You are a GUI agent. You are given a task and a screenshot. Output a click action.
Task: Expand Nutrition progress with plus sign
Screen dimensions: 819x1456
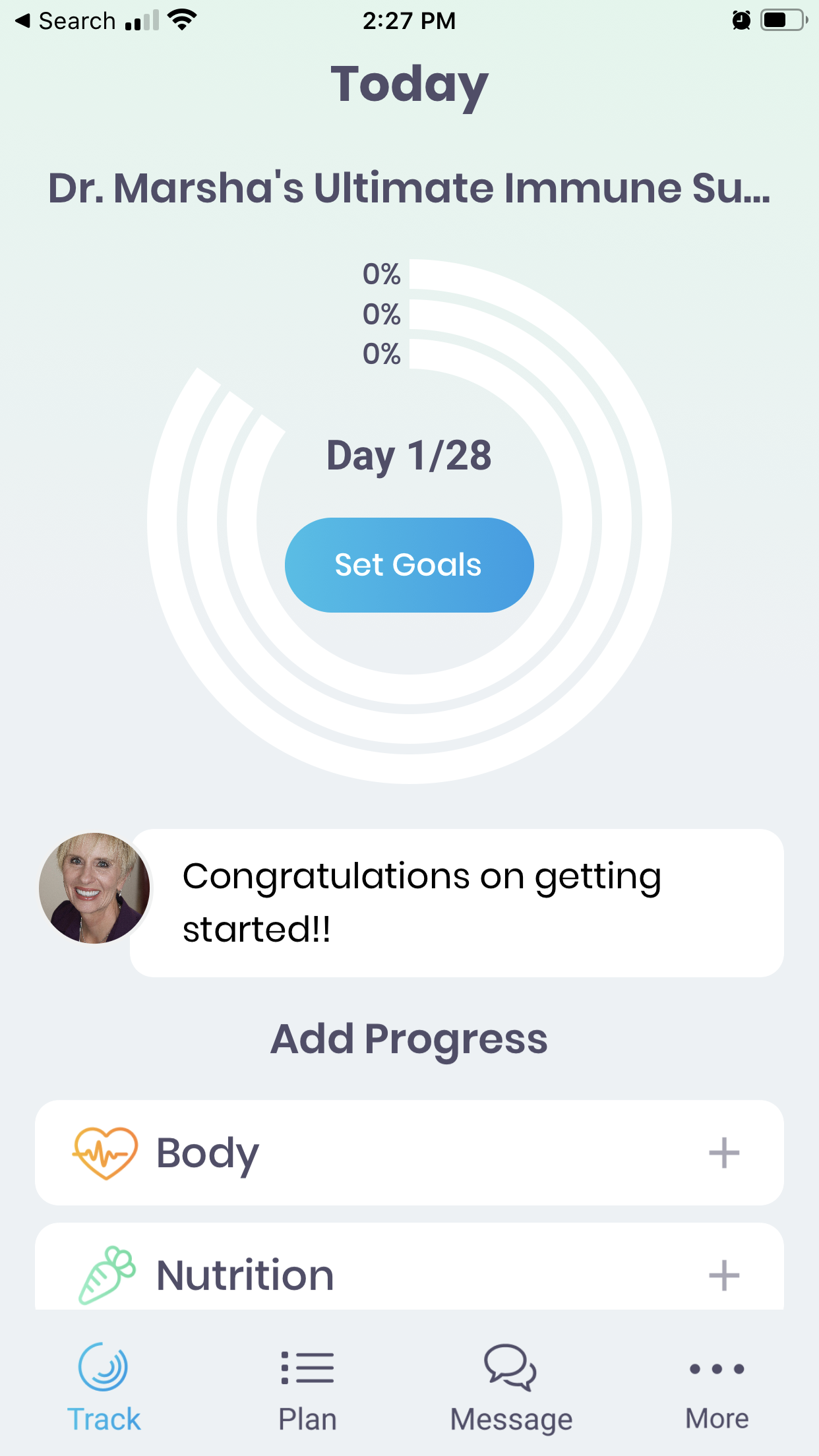click(x=723, y=1275)
